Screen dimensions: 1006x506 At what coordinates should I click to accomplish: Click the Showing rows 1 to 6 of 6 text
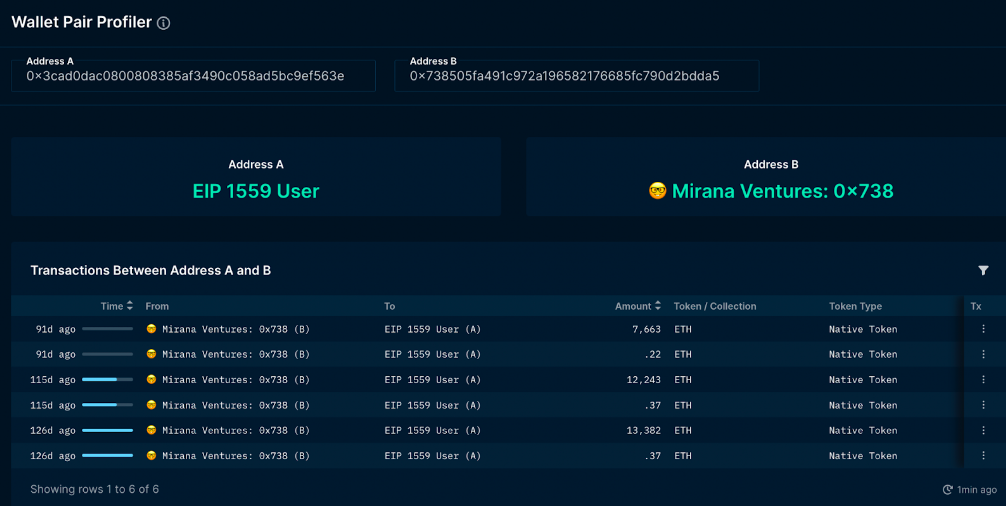click(94, 489)
